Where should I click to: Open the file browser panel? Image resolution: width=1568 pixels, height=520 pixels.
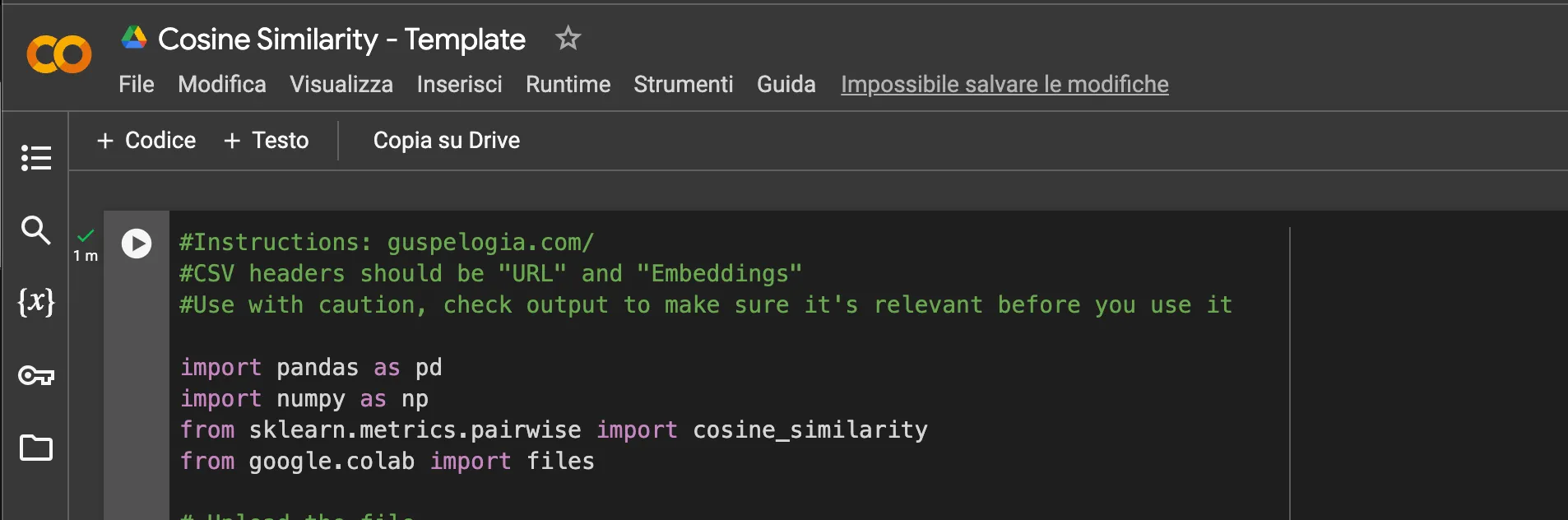(x=35, y=448)
